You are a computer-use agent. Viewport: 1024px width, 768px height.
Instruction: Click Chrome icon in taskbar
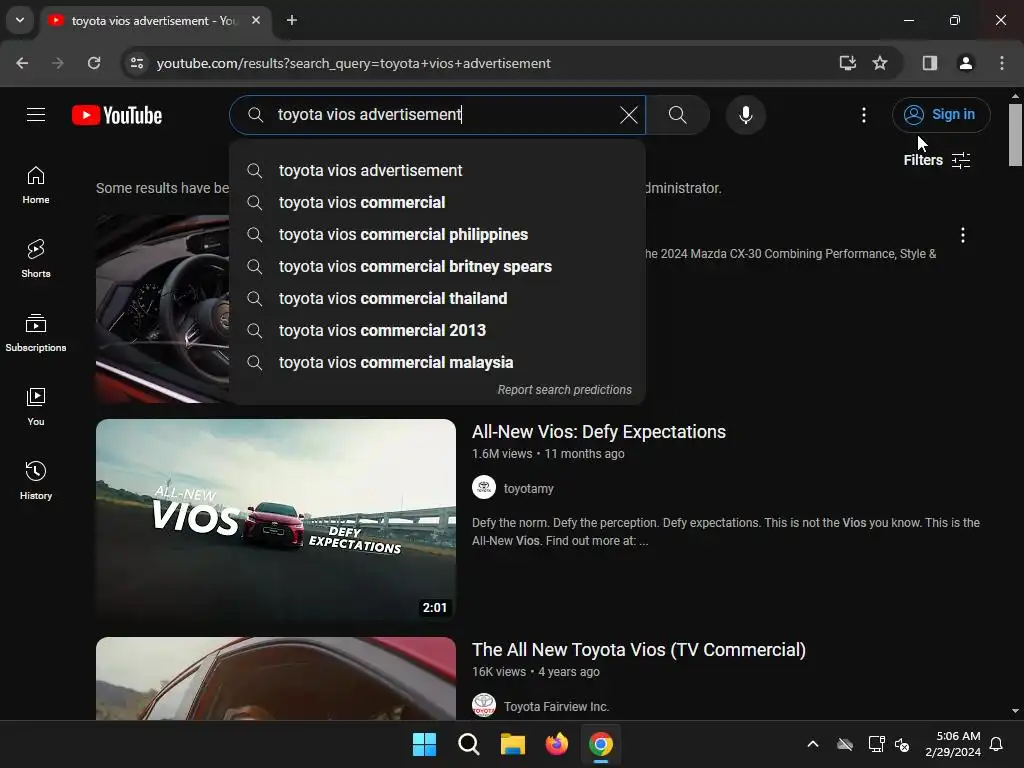(601, 744)
